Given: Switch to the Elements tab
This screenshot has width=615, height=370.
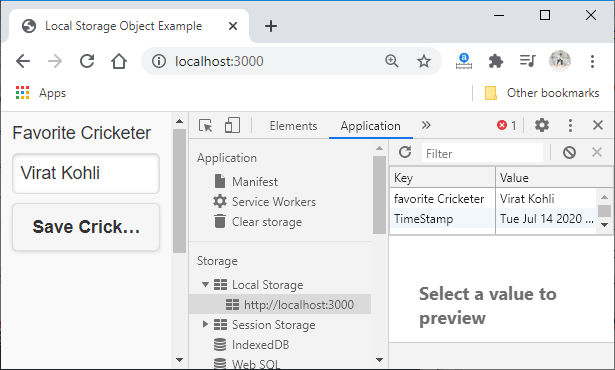Looking at the screenshot, I should pyautogui.click(x=293, y=126).
